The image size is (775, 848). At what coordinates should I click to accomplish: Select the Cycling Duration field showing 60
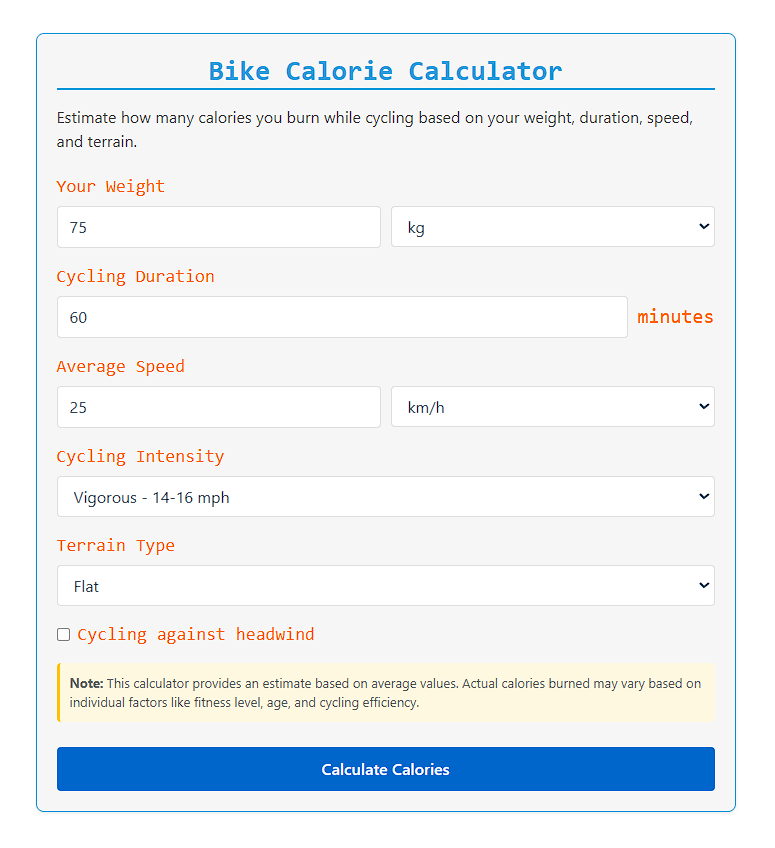coord(342,316)
